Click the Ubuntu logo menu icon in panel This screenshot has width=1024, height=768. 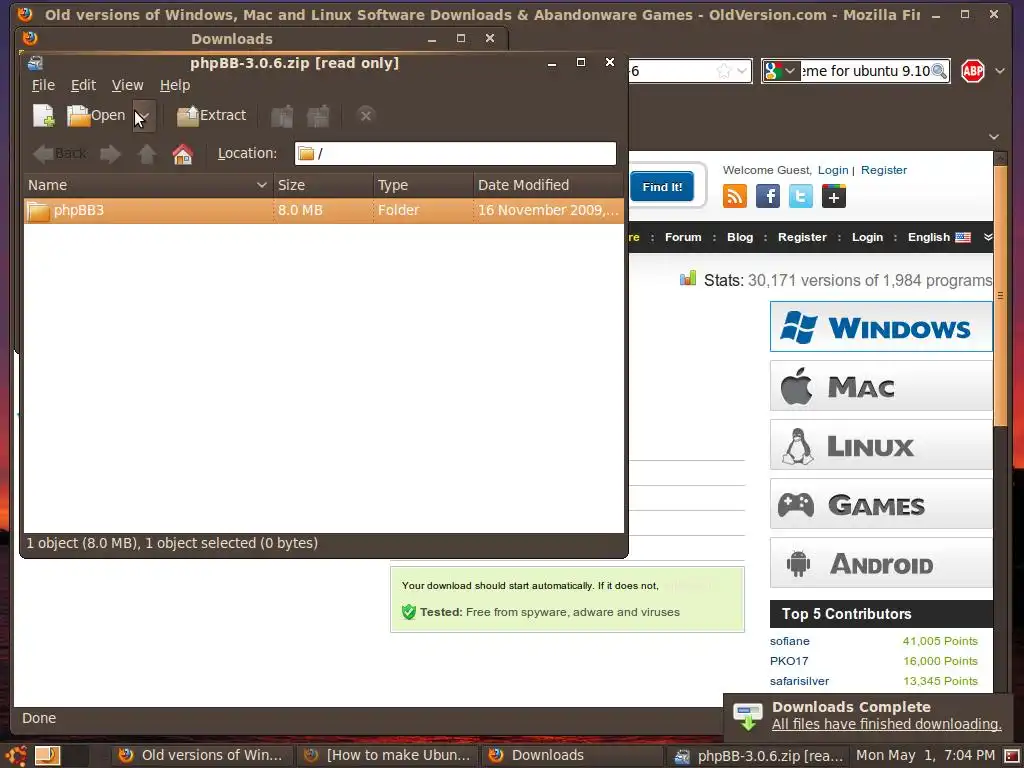coord(16,756)
